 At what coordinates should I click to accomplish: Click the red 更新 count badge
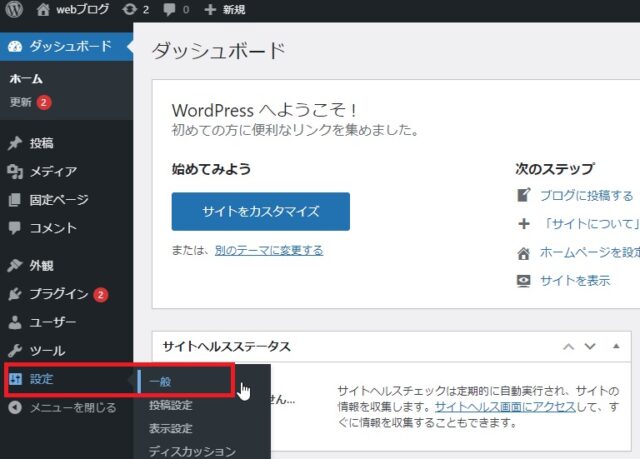[44, 102]
